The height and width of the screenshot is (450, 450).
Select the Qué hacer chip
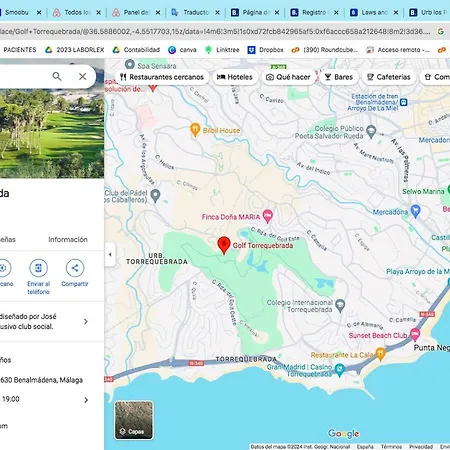pos(288,77)
